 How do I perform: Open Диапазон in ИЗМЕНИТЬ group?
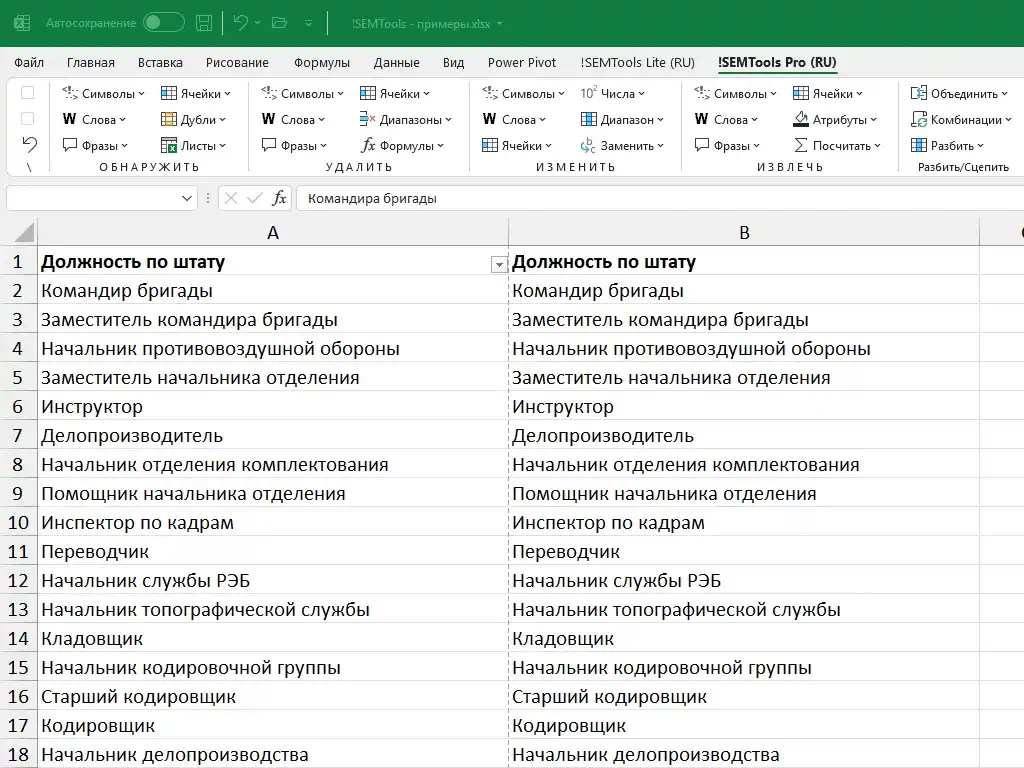coord(622,120)
